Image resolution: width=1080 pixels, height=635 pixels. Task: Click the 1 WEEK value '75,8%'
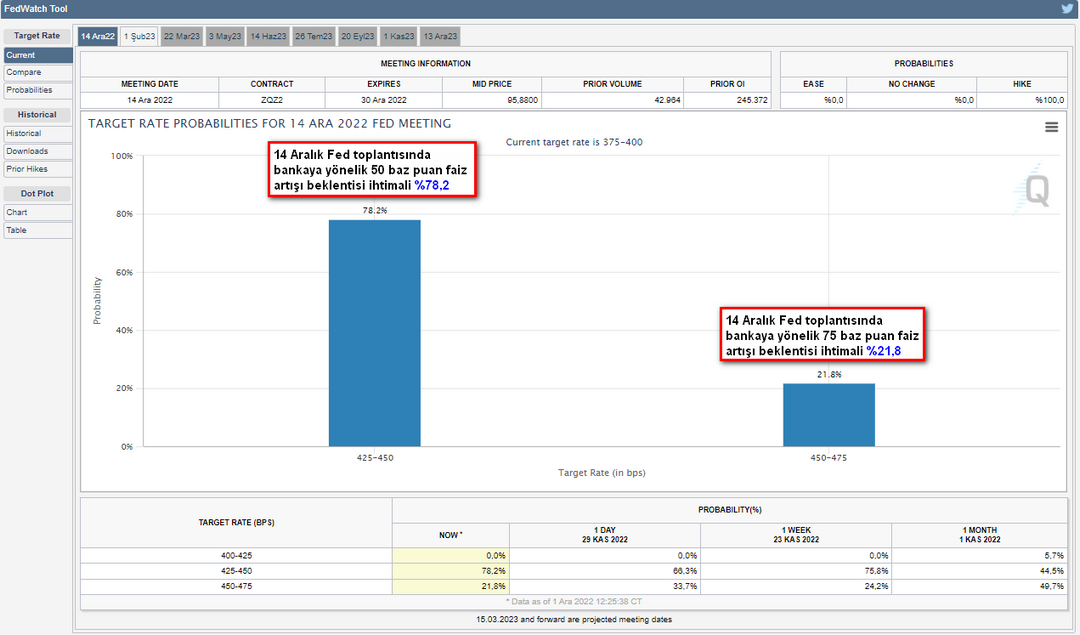click(877, 571)
